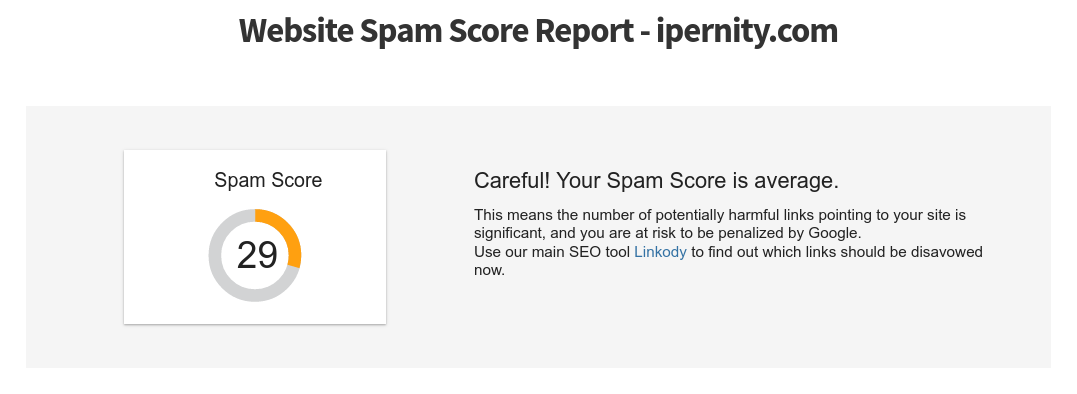Click "Use our main SEO tool" text
1077x394 pixels.
pos(552,252)
